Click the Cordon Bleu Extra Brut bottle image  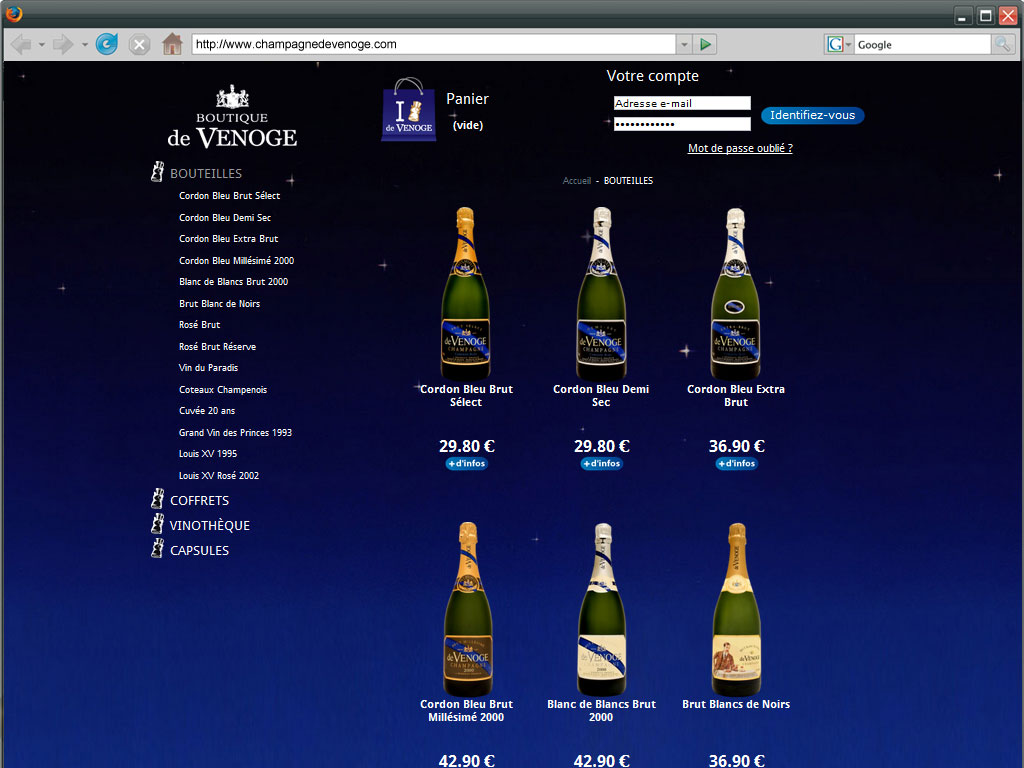[735, 293]
